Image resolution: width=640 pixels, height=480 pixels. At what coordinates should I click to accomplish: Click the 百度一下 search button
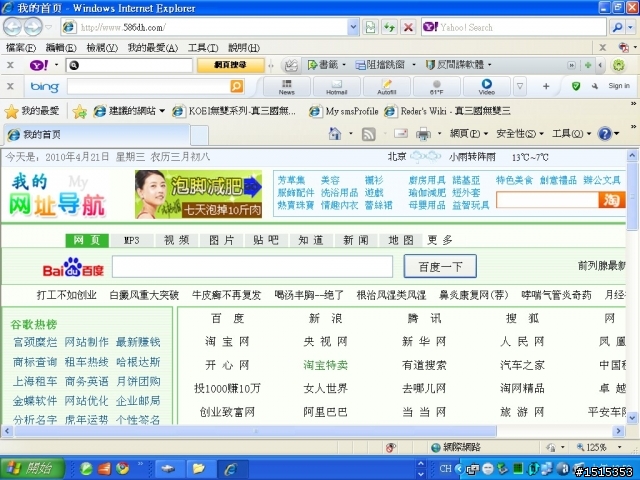(x=440, y=267)
